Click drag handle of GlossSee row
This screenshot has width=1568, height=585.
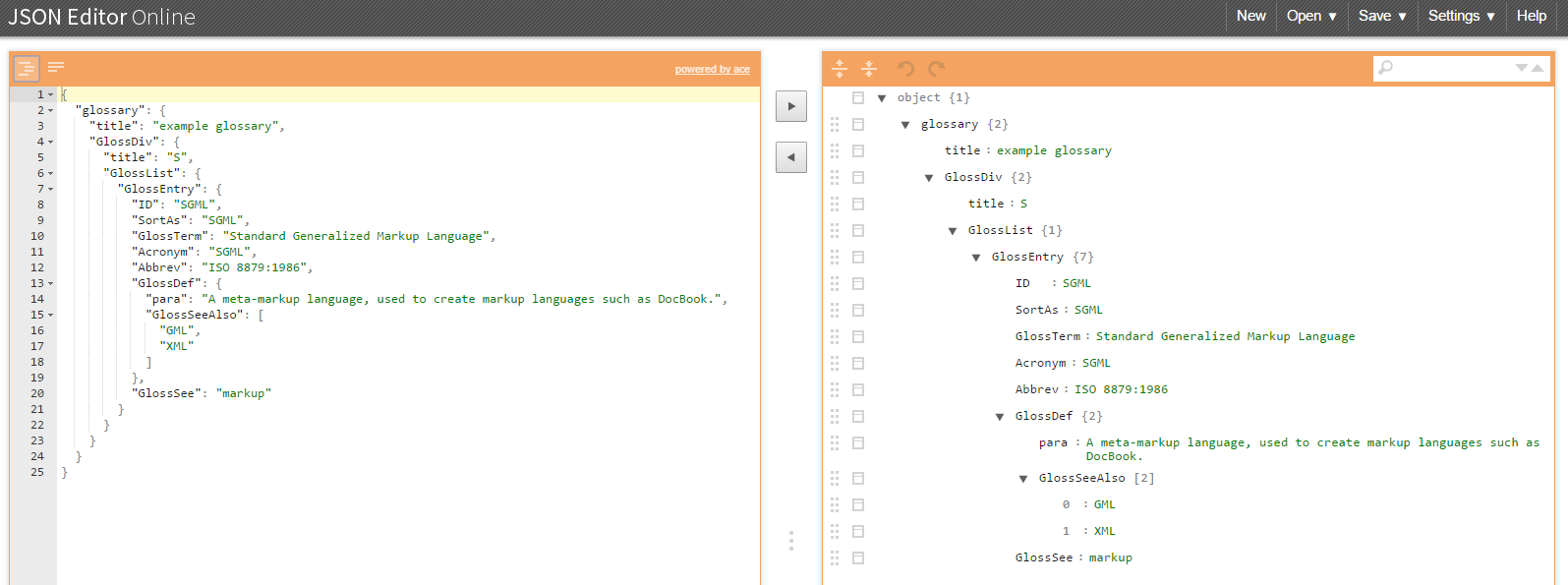click(x=835, y=558)
